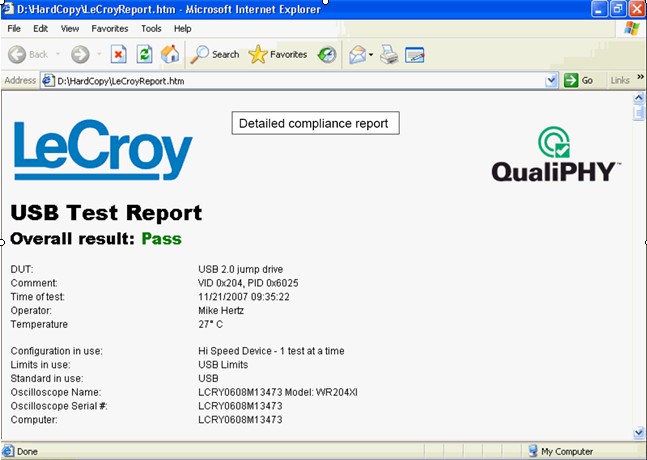Print the page with printer icon
Screen dimensions: 647x460
[x=389, y=54]
